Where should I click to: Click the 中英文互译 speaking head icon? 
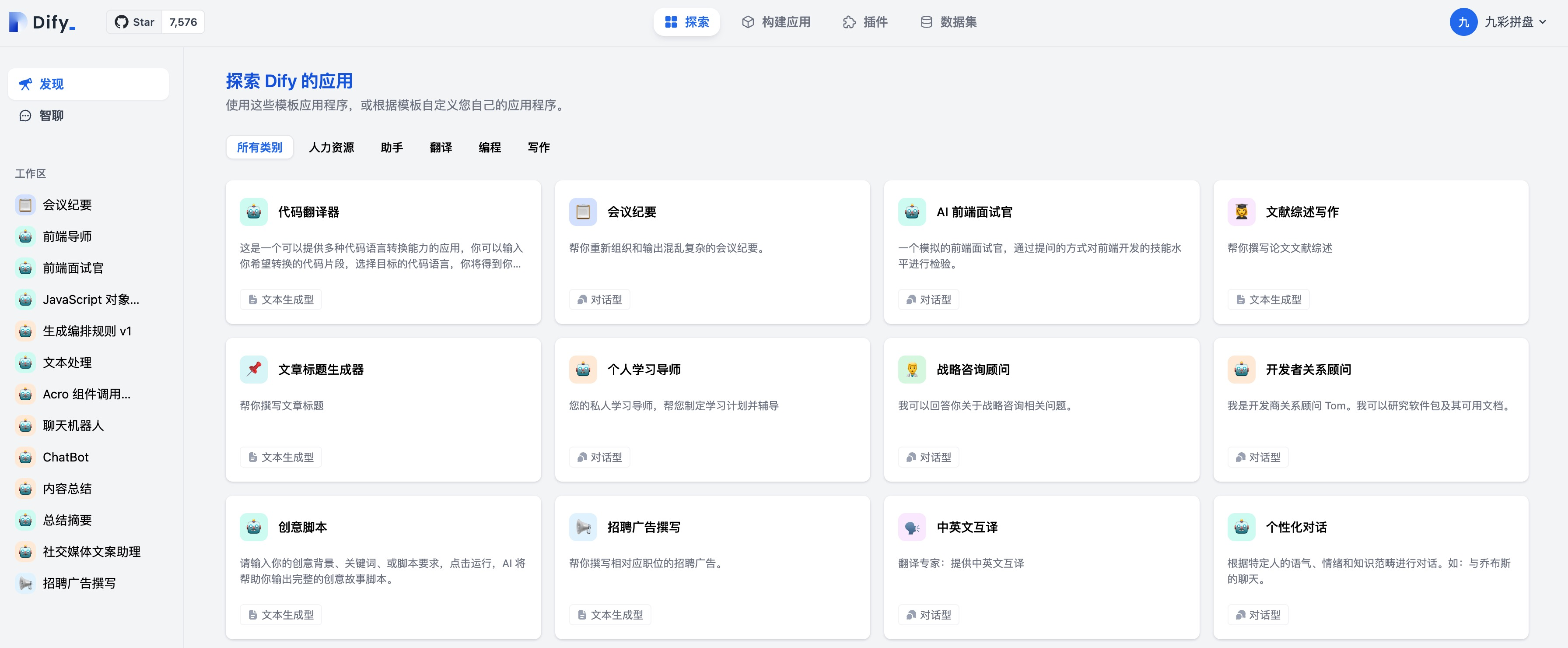coord(912,527)
